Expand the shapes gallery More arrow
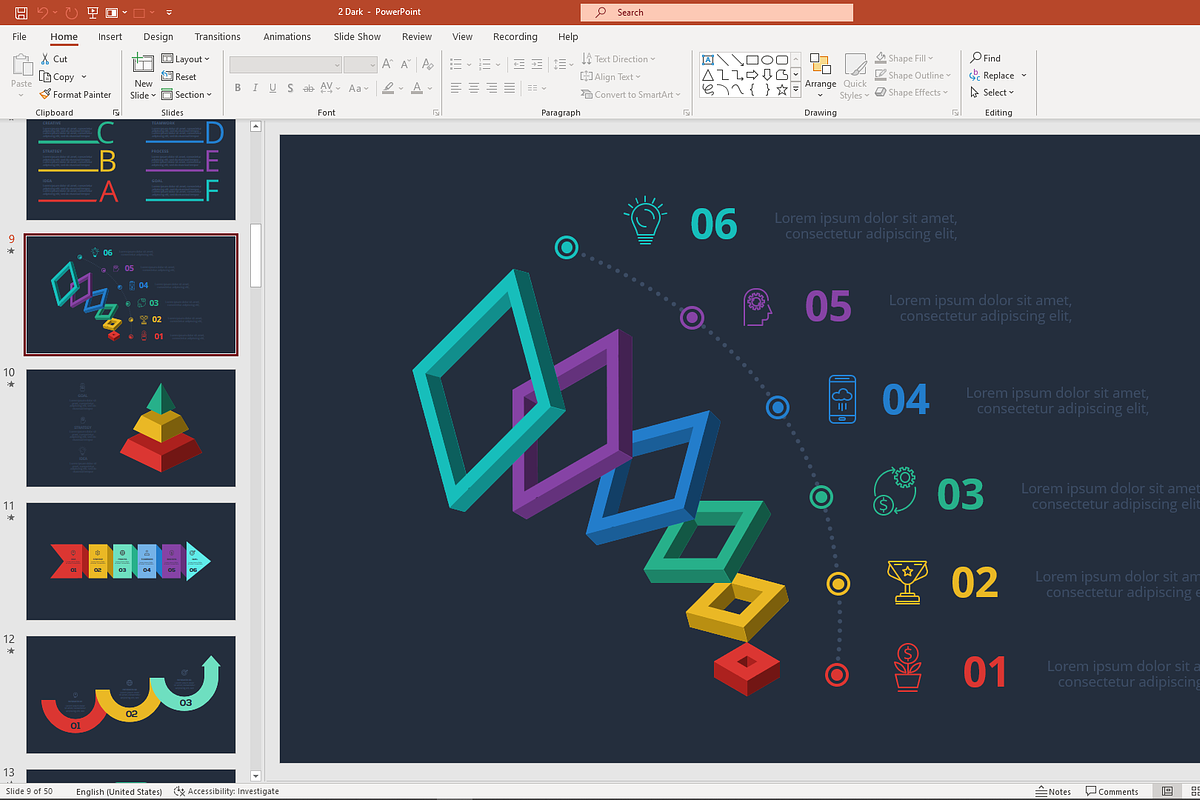The height and width of the screenshot is (800, 1200). [x=796, y=89]
